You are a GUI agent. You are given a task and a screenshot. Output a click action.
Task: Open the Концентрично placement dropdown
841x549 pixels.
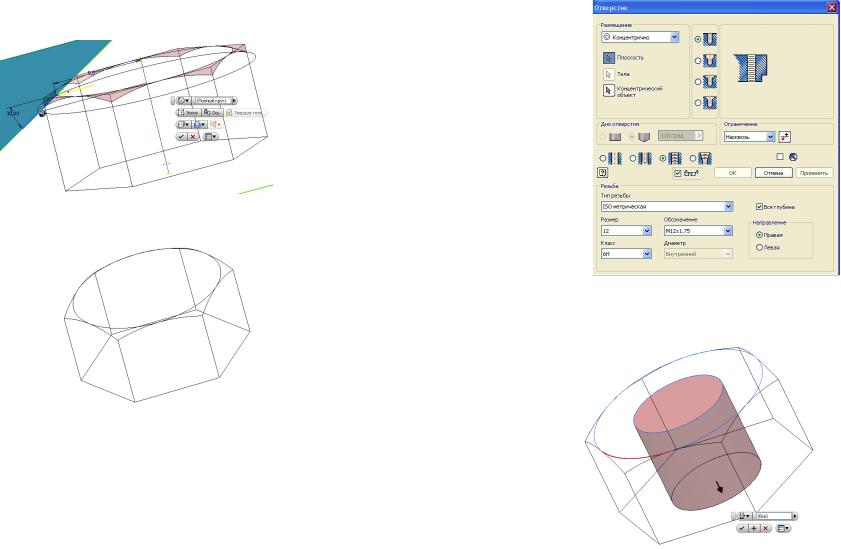(x=674, y=37)
